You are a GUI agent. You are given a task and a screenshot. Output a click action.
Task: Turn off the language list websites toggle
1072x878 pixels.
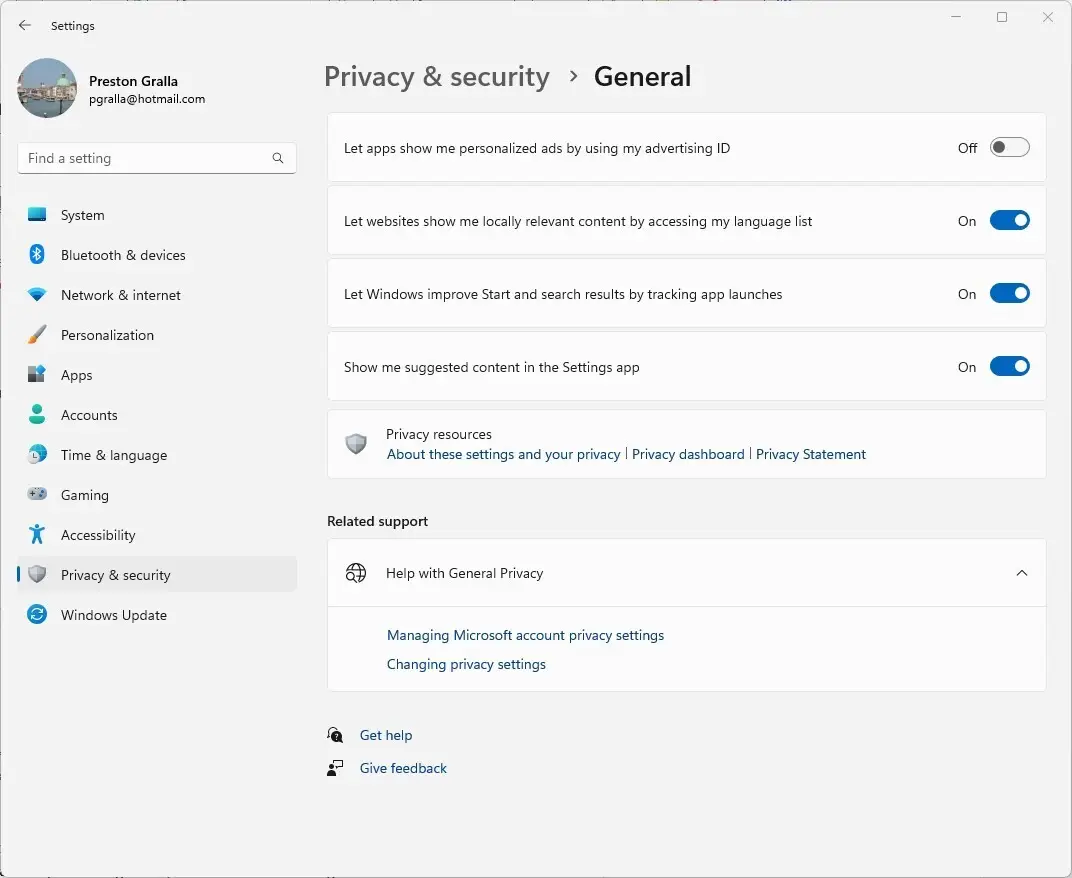click(1009, 220)
